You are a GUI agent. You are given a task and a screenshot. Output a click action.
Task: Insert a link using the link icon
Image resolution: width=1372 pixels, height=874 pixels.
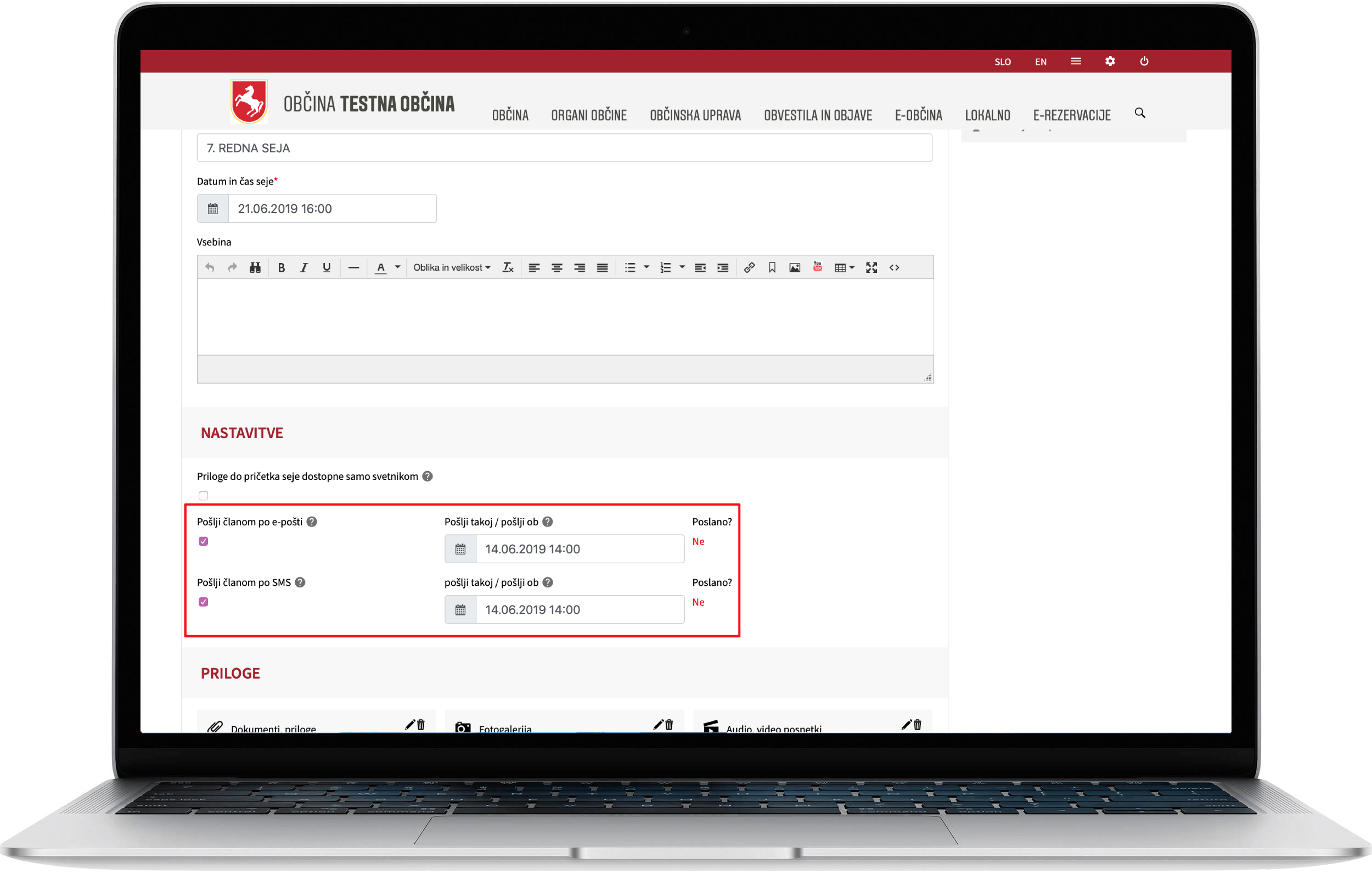click(749, 267)
